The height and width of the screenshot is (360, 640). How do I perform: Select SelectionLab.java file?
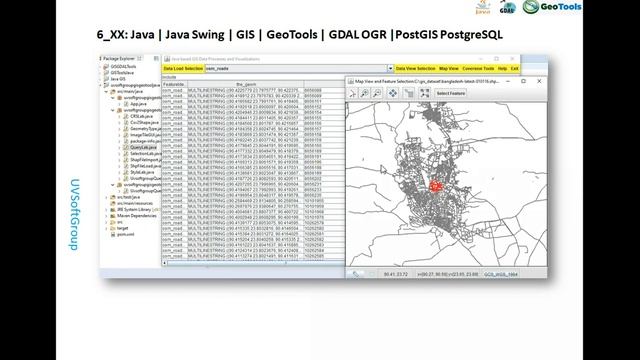pyautogui.click(x=145, y=153)
